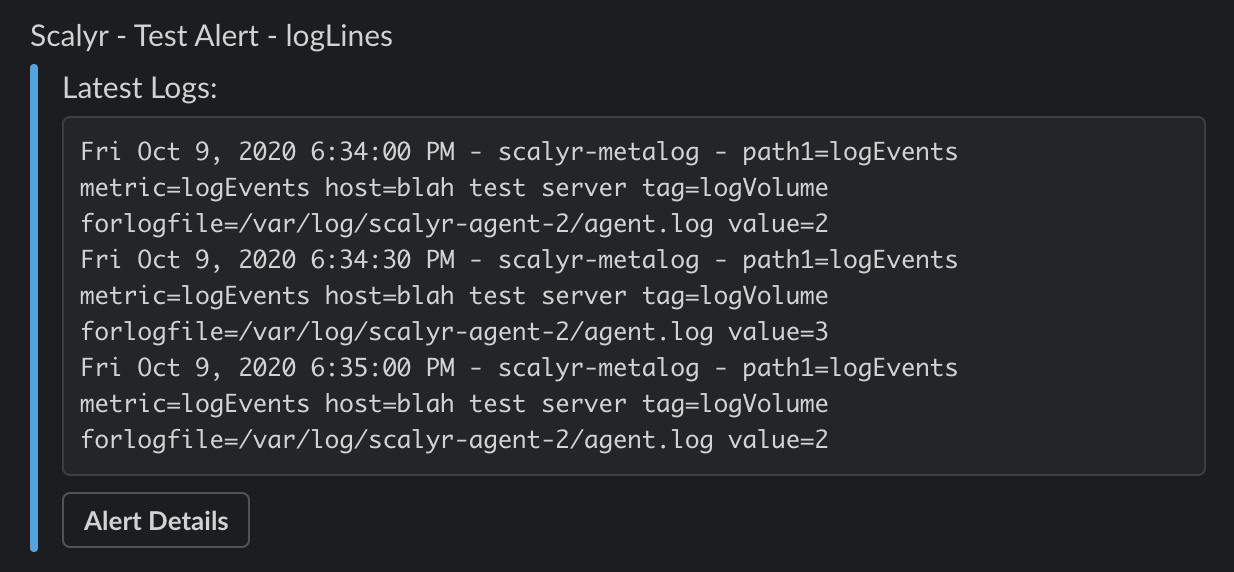
Task: Click "Test Alert" in the message title
Action: 195,36
